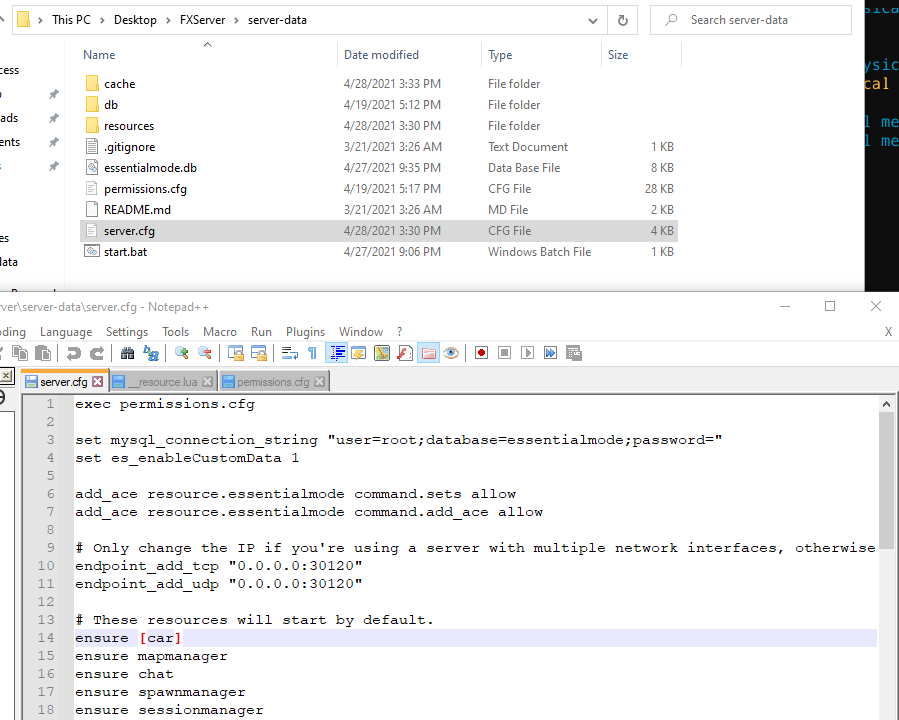Click the Explorer refresh button
This screenshot has width=899, height=720.
pos(623,21)
